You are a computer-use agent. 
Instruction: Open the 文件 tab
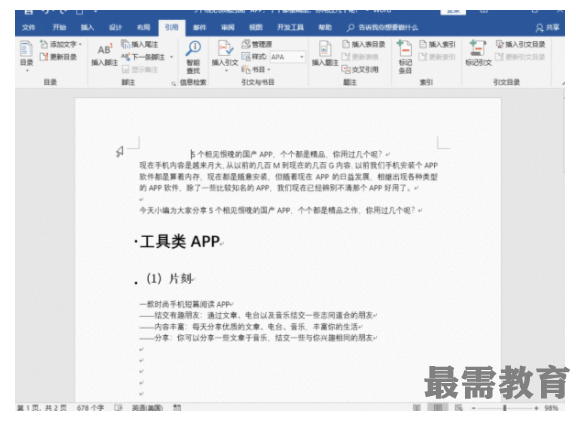(28, 28)
